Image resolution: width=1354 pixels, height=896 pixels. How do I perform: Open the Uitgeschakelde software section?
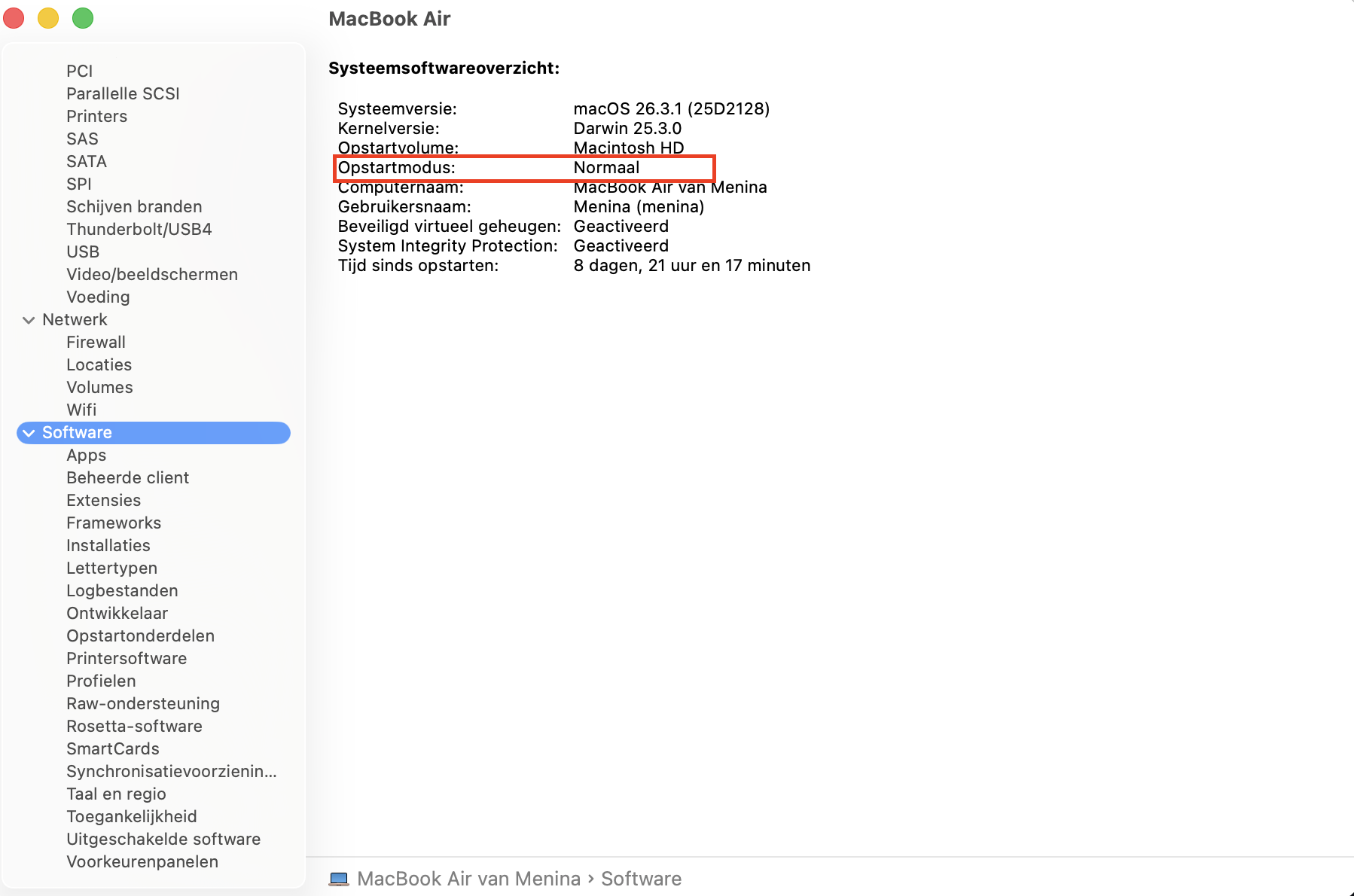click(x=163, y=839)
